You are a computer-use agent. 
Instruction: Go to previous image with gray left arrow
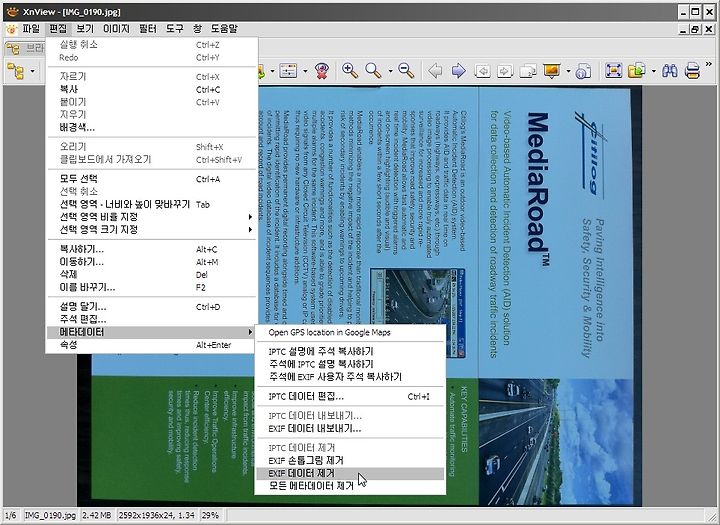pyautogui.click(x=435, y=71)
